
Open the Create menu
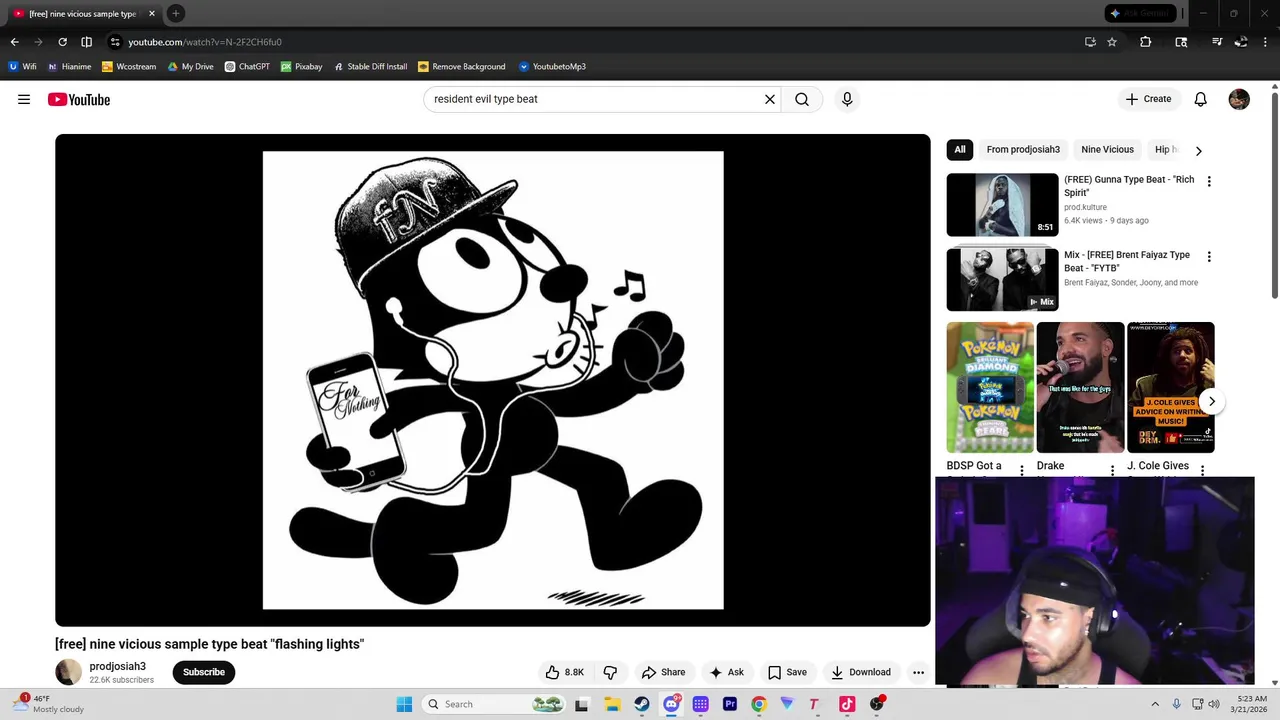(x=1148, y=99)
